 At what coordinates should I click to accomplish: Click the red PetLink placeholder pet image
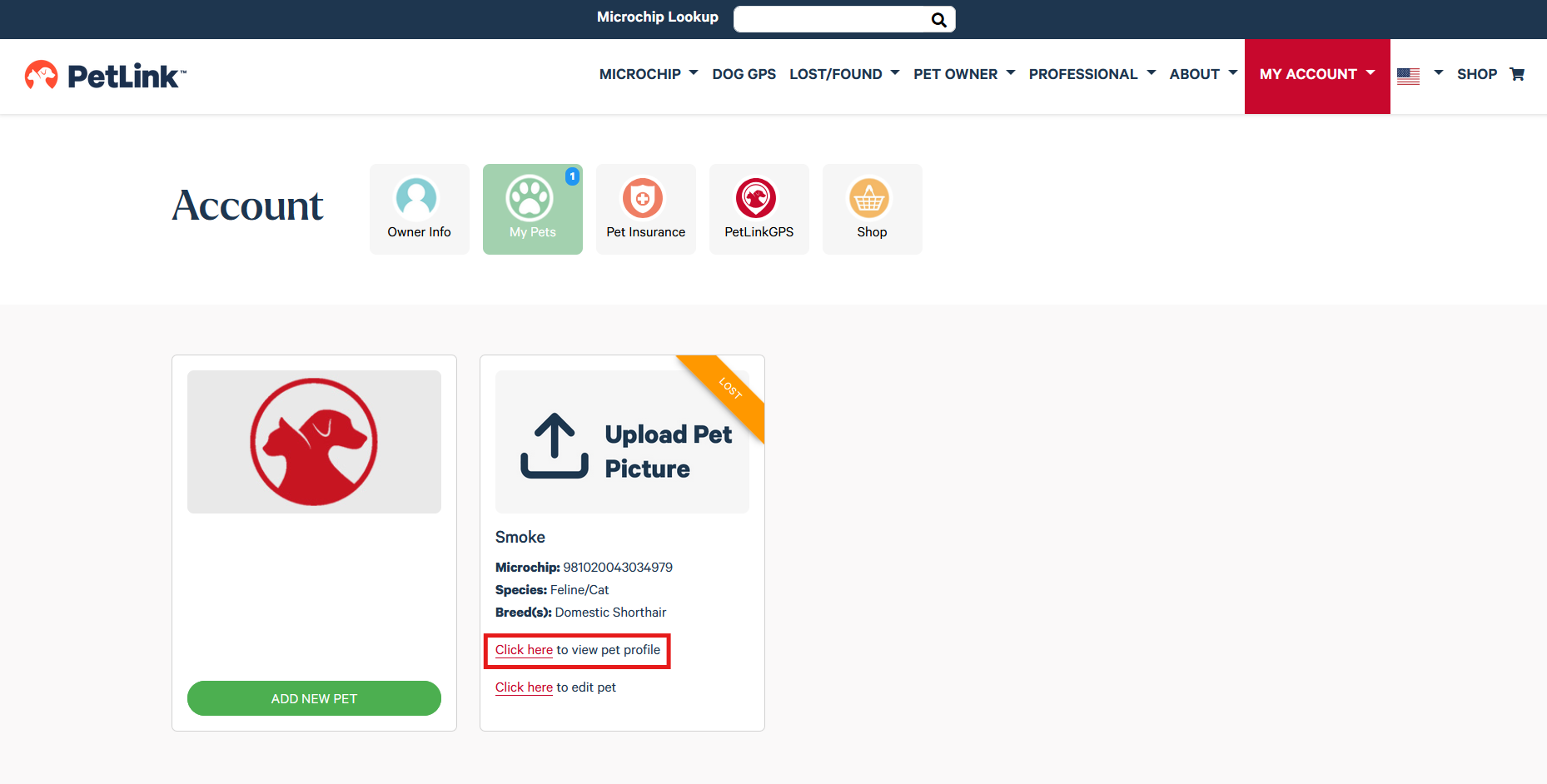(314, 442)
